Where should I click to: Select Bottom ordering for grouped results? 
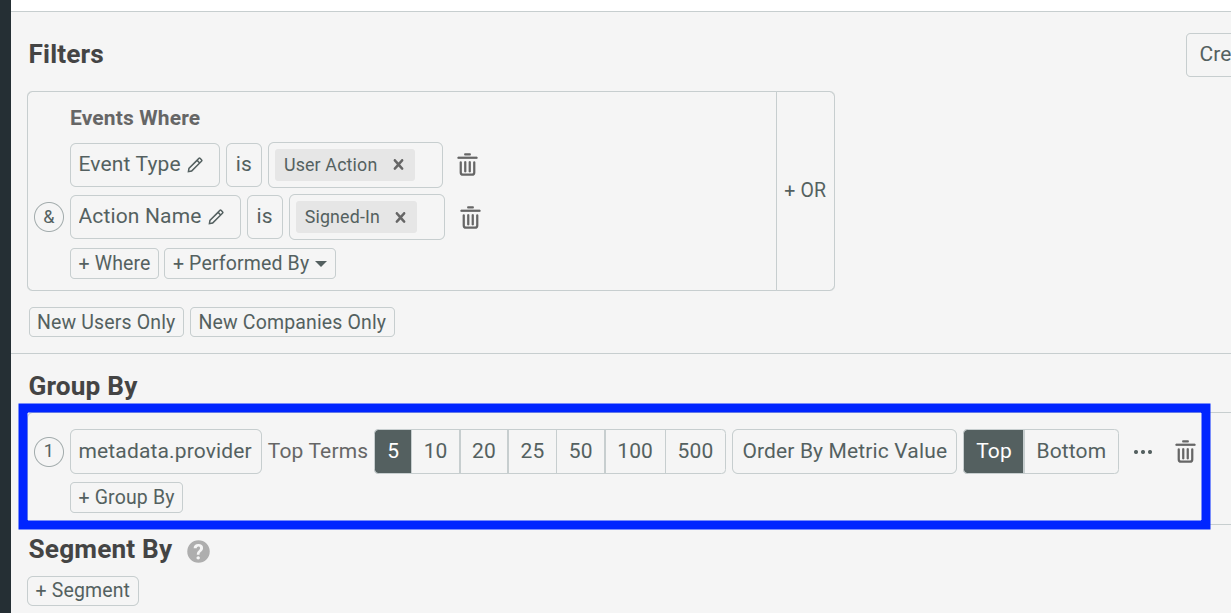tap(1071, 451)
